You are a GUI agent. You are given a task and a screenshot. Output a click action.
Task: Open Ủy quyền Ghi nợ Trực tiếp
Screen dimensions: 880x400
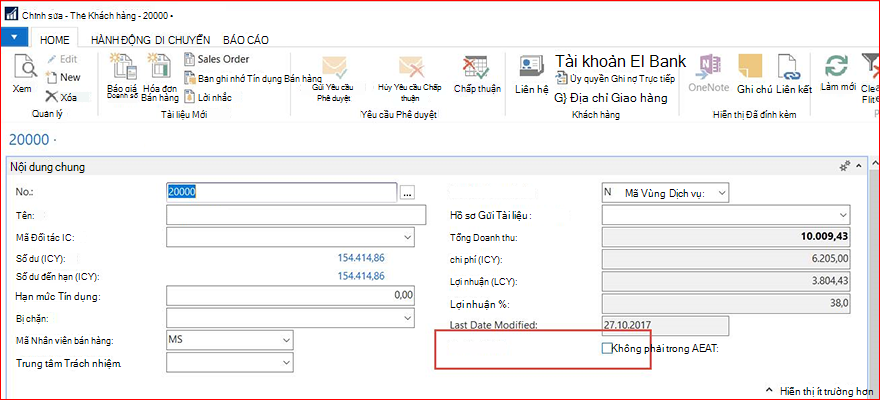click(x=615, y=78)
